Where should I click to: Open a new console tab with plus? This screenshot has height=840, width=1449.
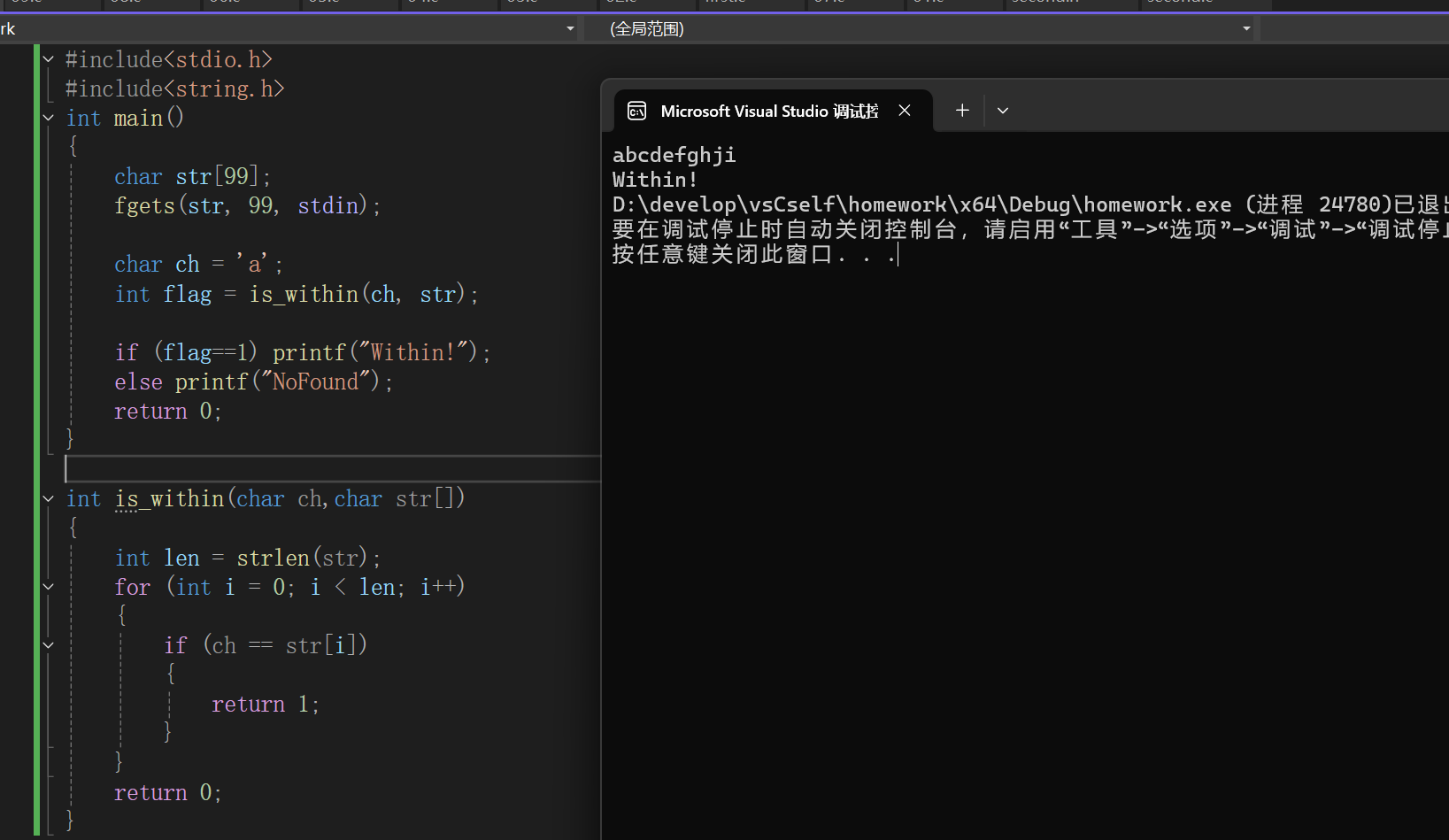pos(962,111)
